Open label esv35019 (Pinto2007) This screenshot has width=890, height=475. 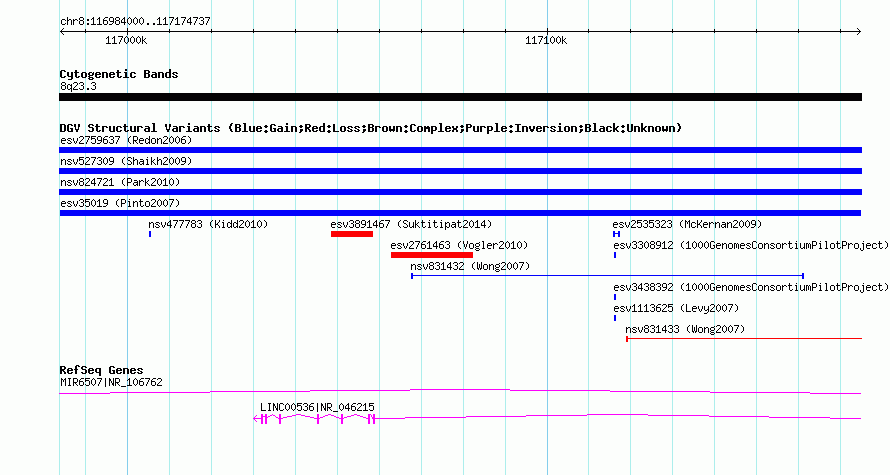120,203
